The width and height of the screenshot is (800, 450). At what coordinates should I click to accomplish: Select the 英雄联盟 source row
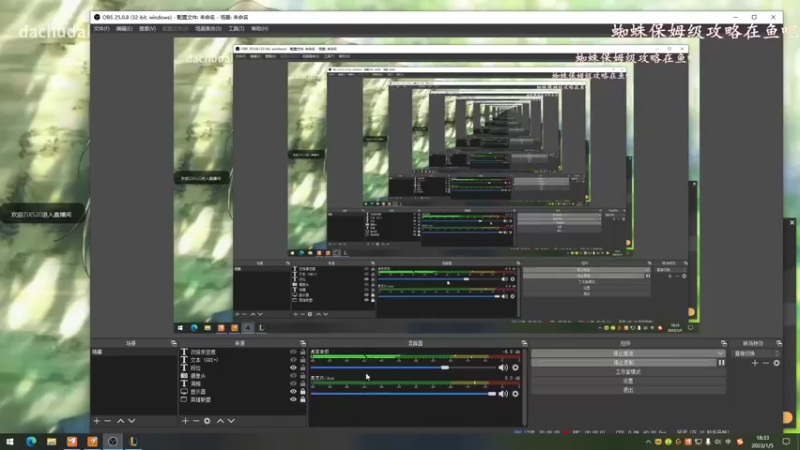(243, 399)
